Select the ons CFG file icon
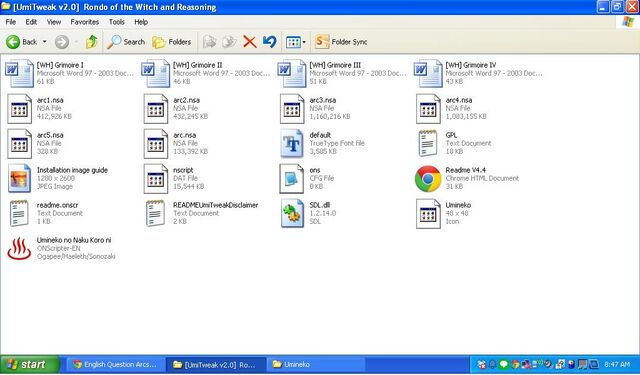The height and width of the screenshot is (375, 640). pyautogui.click(x=292, y=179)
